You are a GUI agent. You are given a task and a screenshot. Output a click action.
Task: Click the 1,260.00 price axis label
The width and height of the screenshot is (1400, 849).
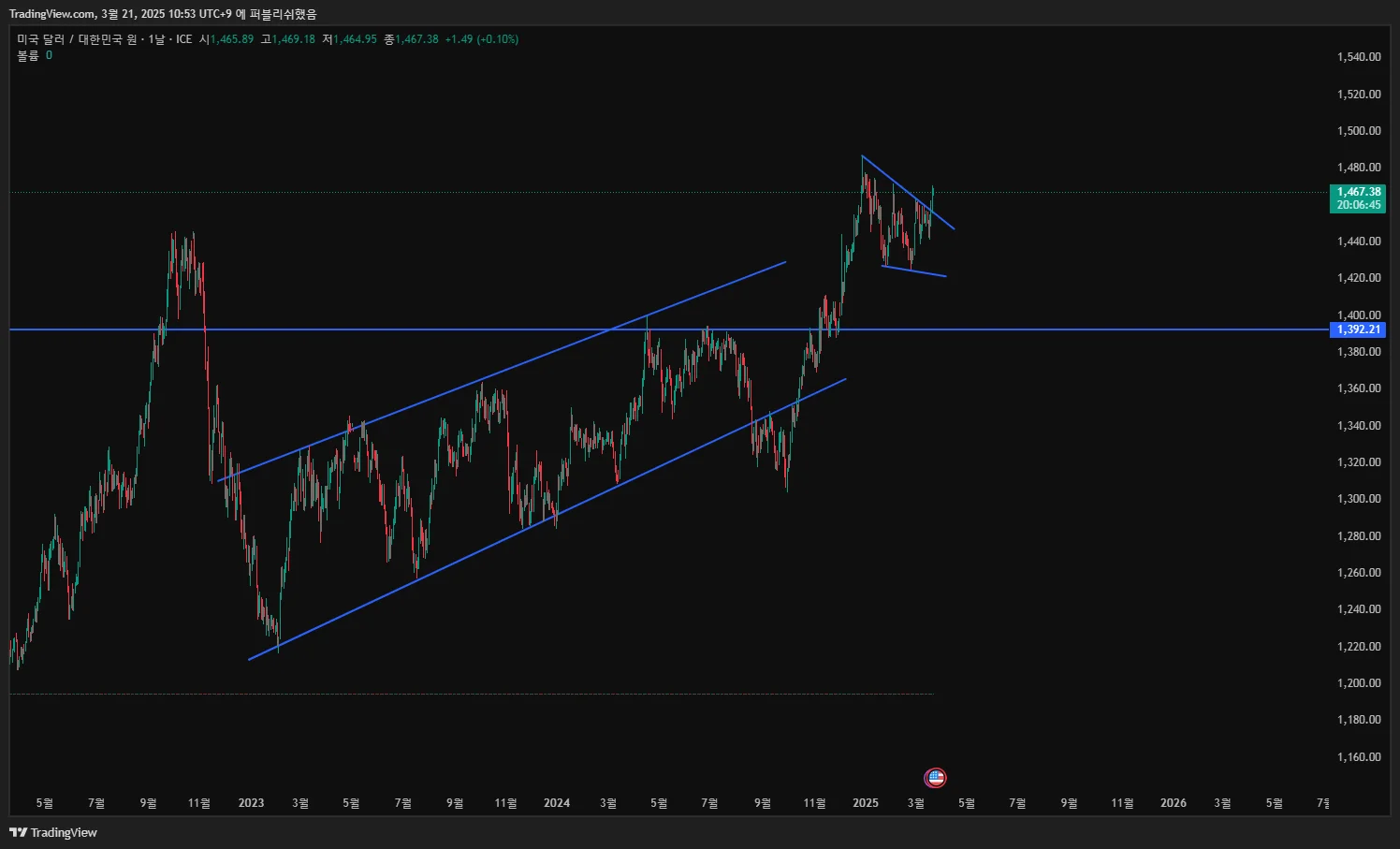(1359, 573)
